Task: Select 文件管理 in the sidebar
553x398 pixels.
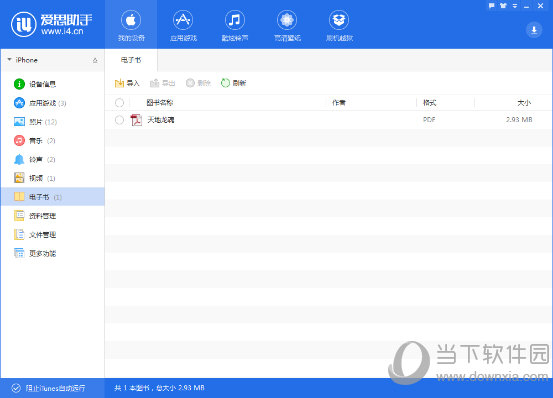Action: coord(53,234)
